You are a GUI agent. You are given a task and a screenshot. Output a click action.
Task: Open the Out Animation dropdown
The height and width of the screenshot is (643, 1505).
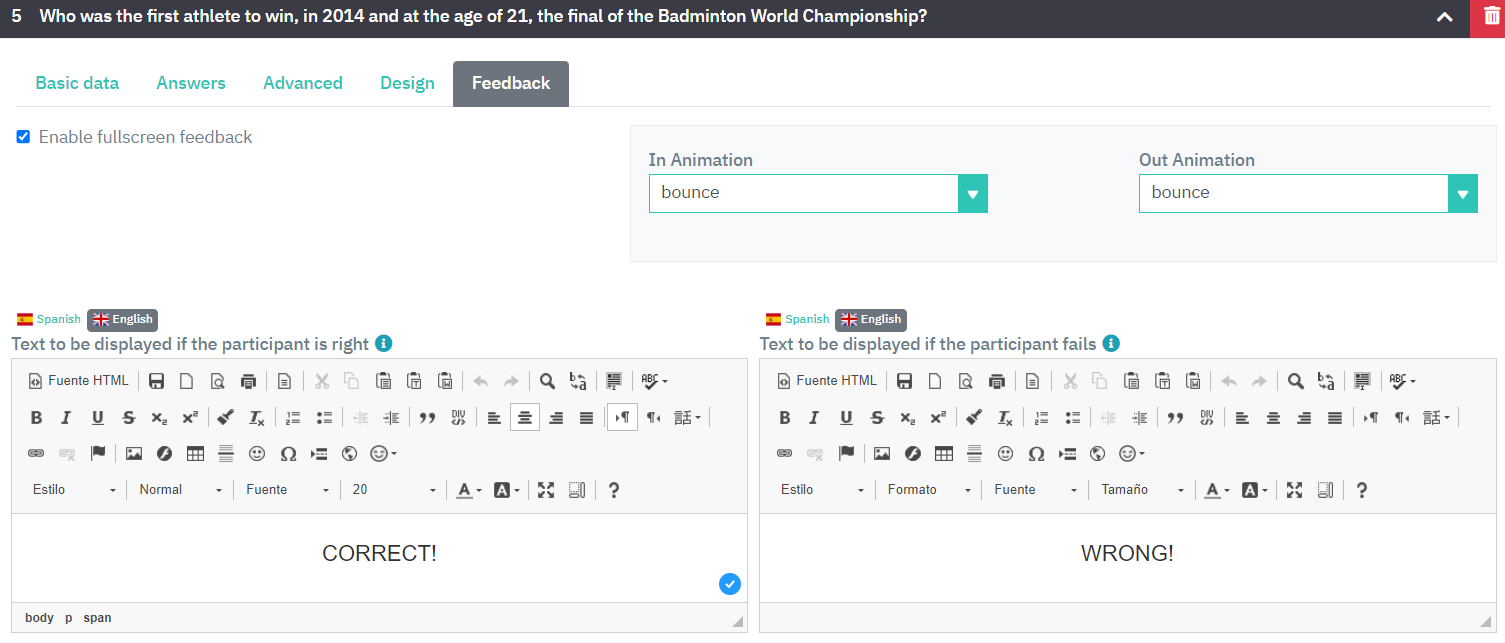pyautogui.click(x=1308, y=193)
